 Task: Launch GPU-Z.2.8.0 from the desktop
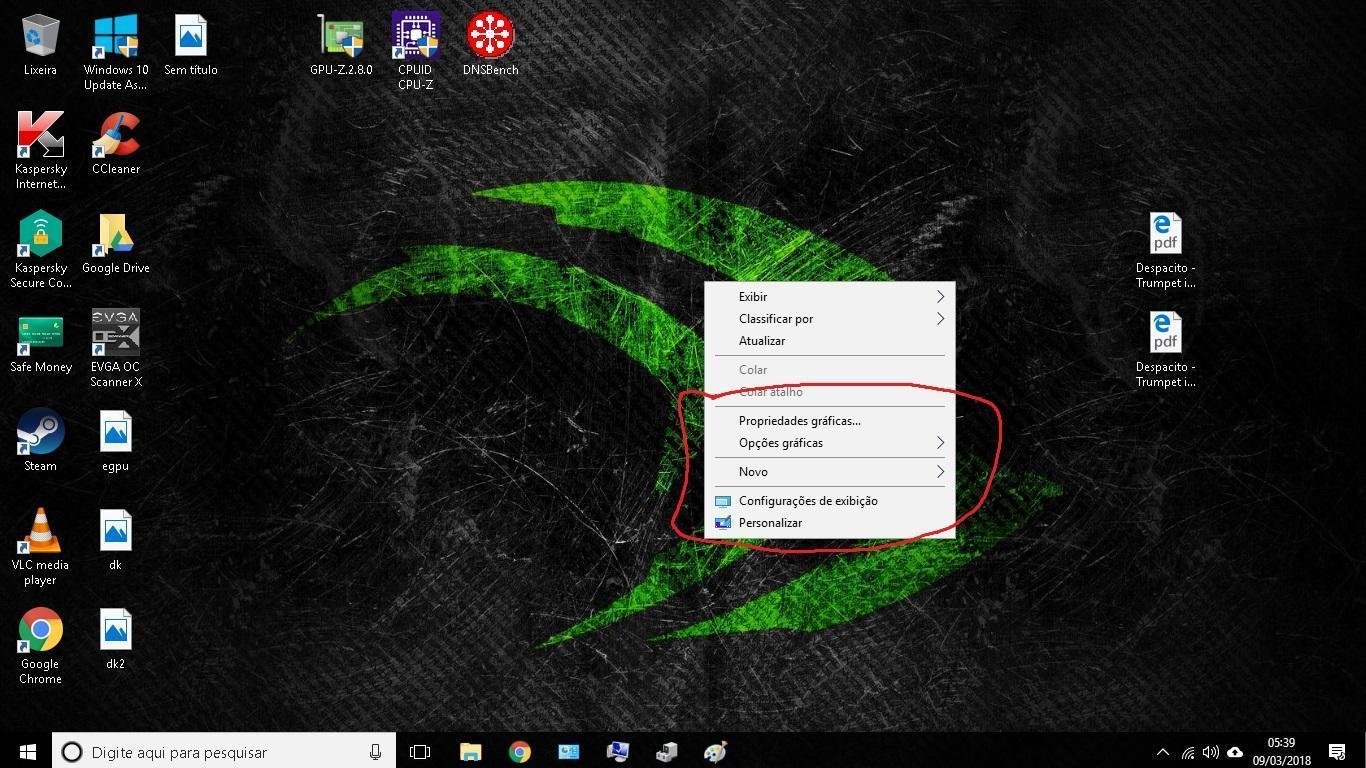[341, 45]
